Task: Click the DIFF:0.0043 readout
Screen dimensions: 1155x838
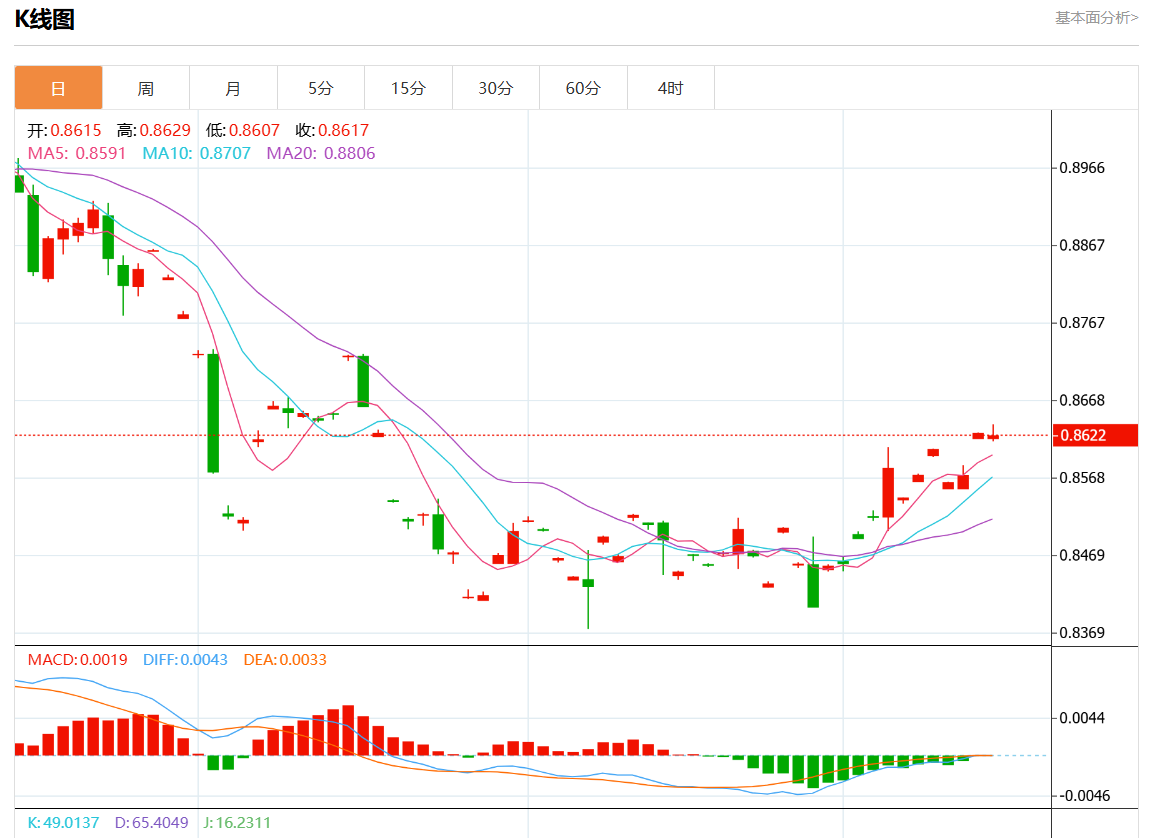Action: (x=186, y=660)
